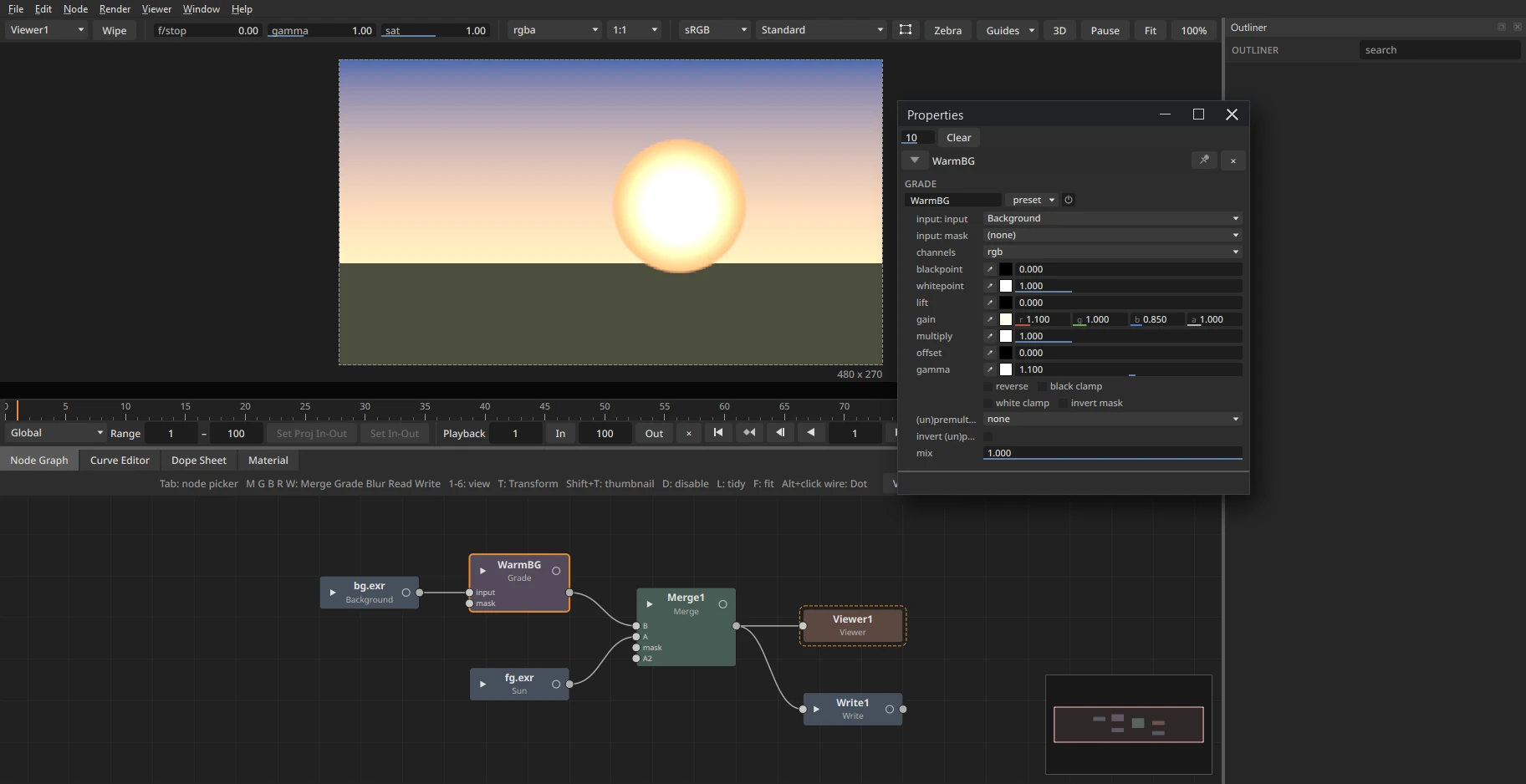Click the eyedropper icon for gamma
Image resolution: width=1526 pixels, height=784 pixels.
coord(990,369)
